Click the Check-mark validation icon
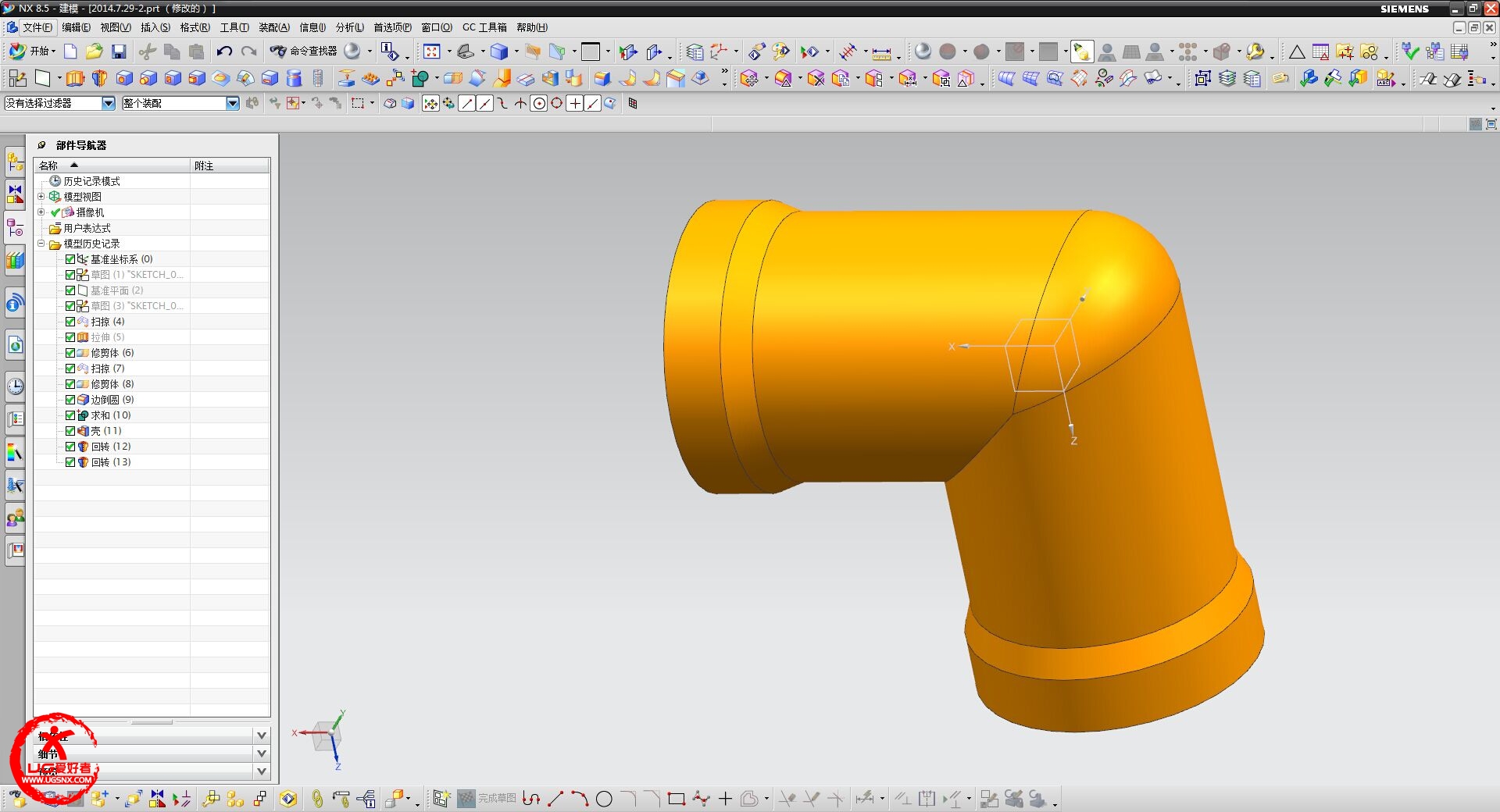The height and width of the screenshot is (812, 1500). (x=1410, y=52)
